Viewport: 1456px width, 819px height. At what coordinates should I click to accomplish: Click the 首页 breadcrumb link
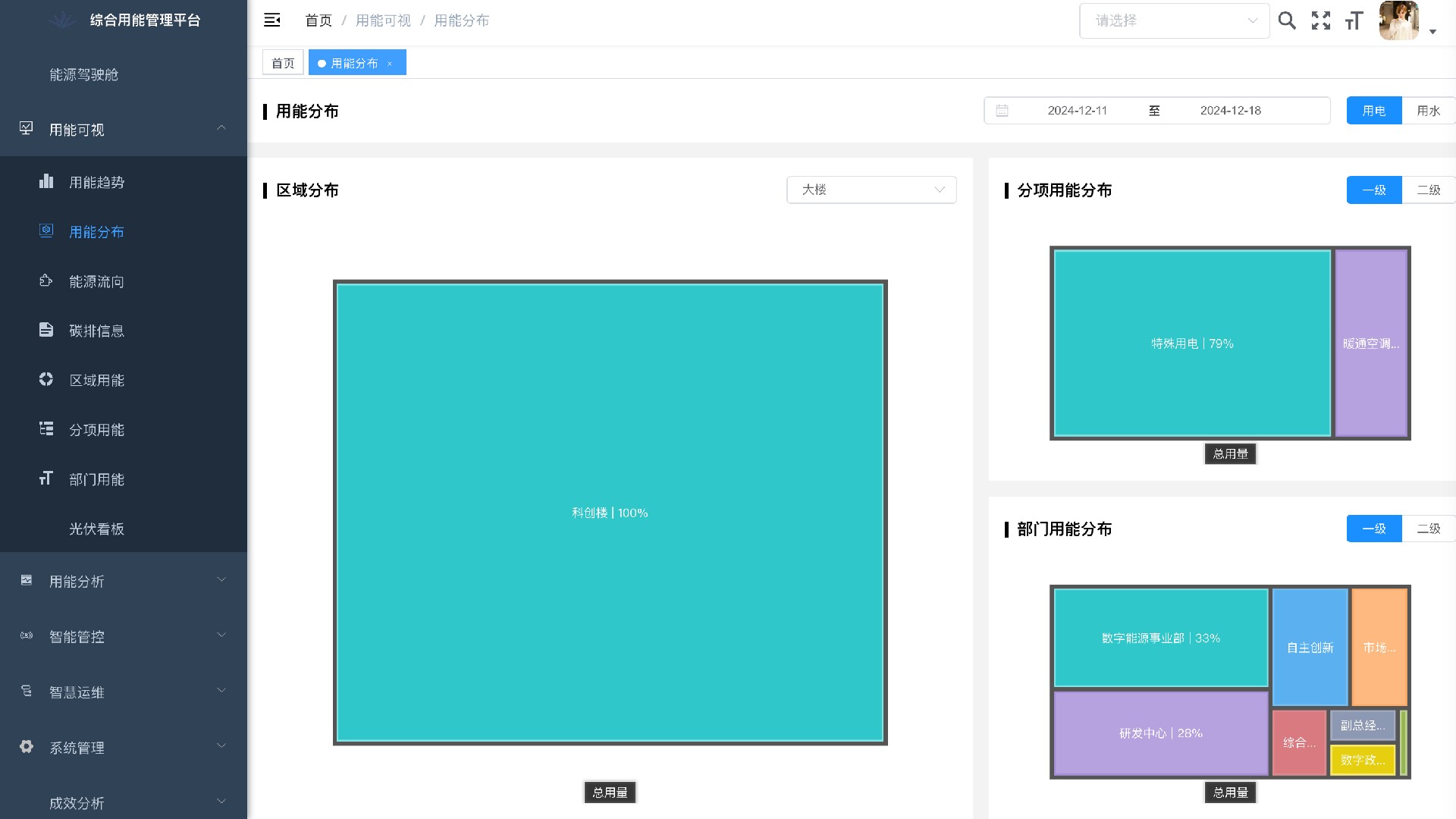pyautogui.click(x=318, y=20)
